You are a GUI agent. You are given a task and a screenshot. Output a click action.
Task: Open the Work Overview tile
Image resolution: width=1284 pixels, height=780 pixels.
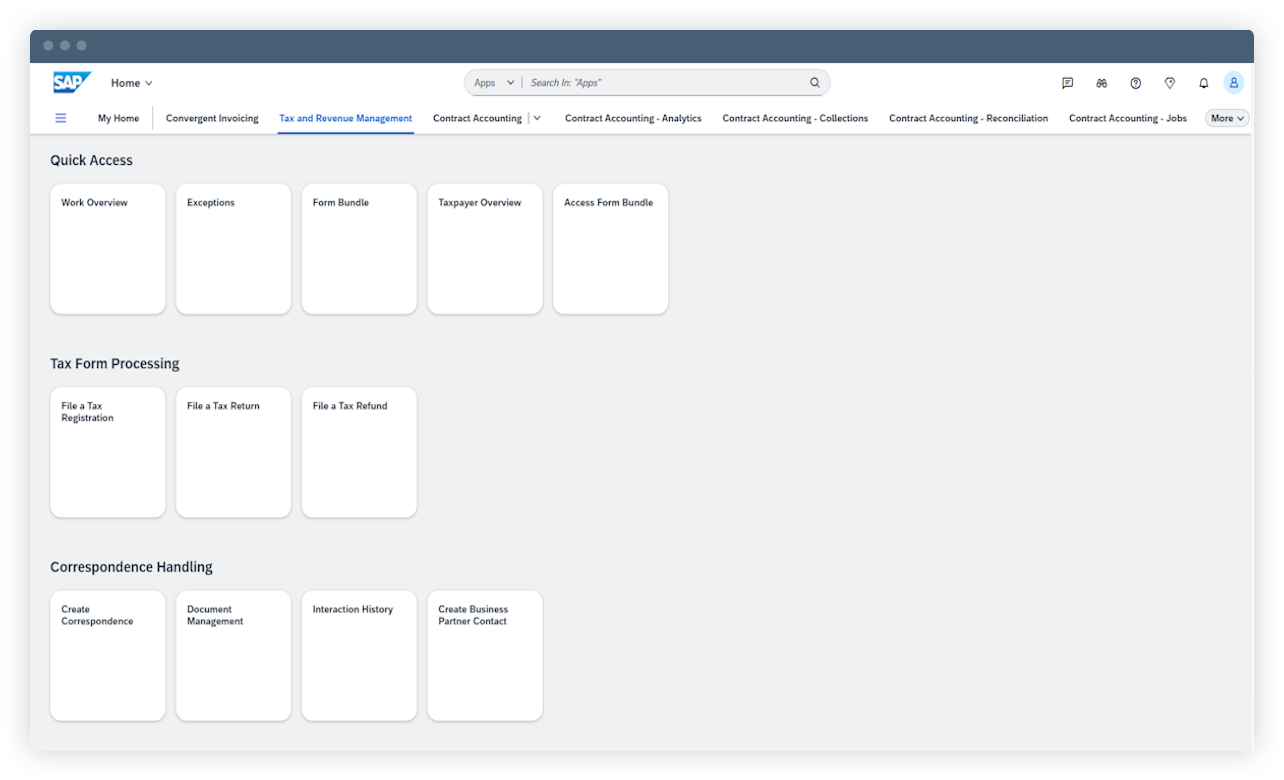[x=108, y=249]
